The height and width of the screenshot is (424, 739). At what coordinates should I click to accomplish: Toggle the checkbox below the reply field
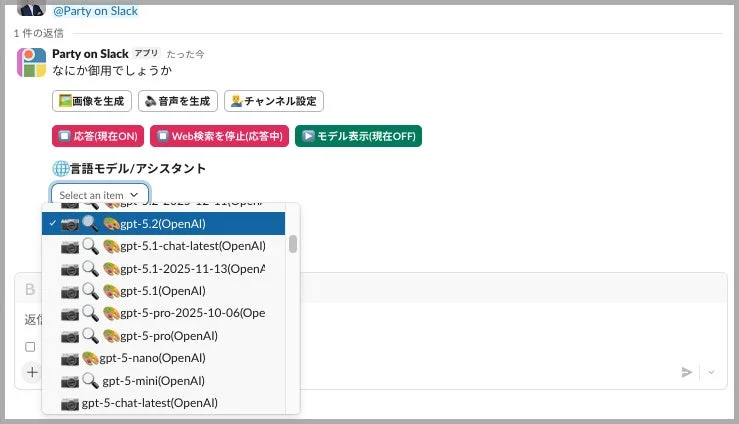click(x=30, y=347)
